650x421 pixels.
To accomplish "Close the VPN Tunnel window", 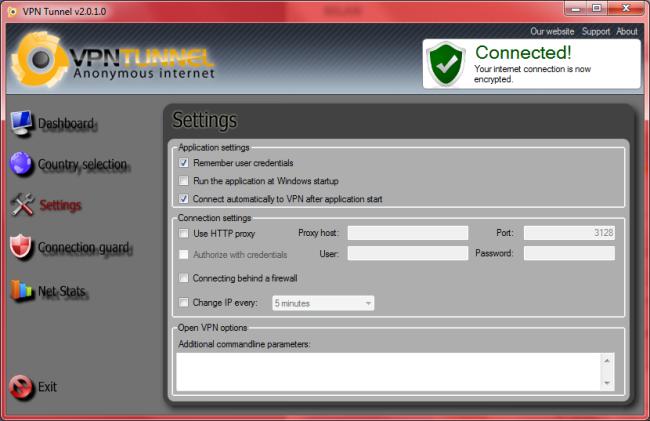I will (x=626, y=9).
